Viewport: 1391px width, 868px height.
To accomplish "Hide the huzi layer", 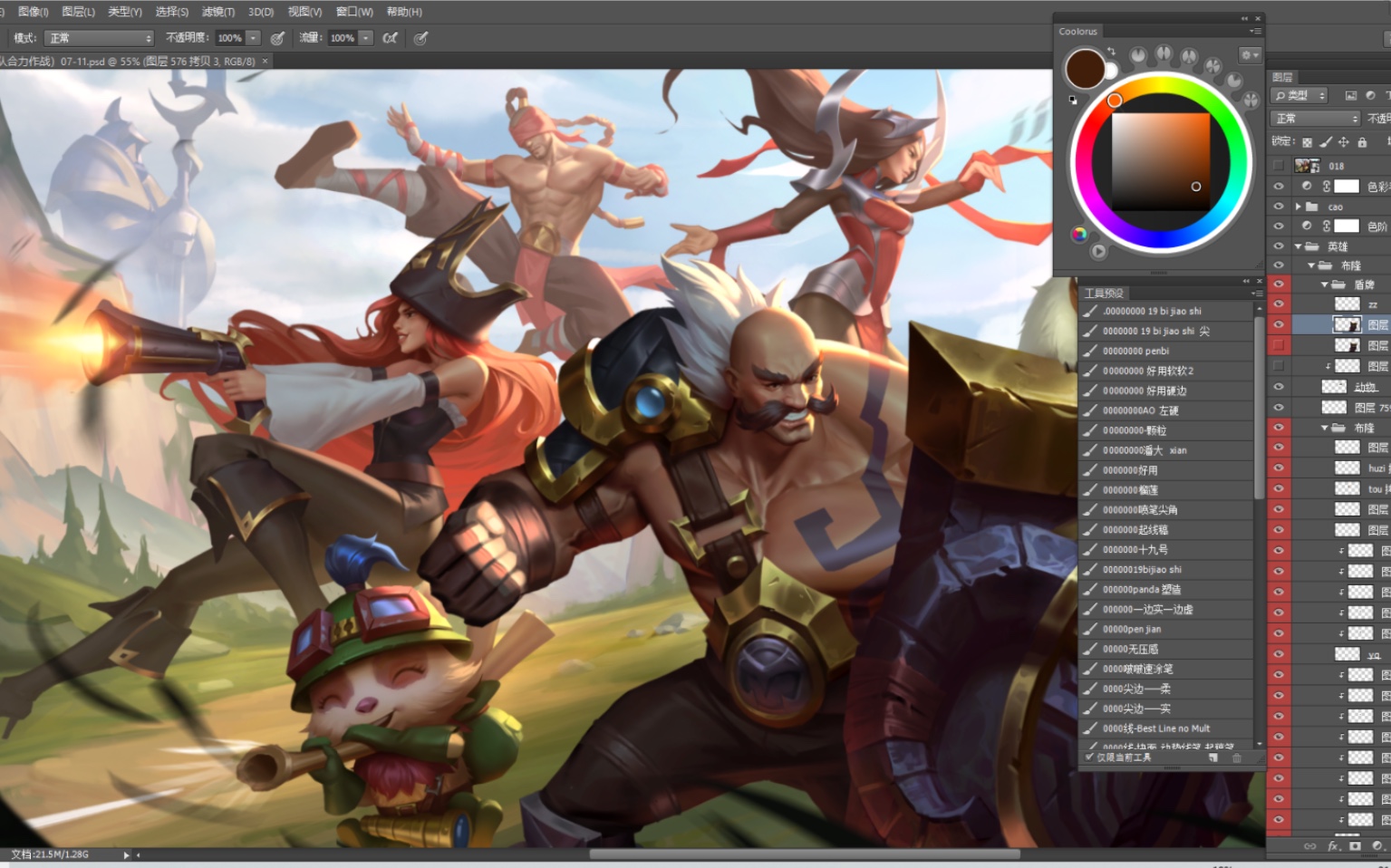I will (1278, 468).
